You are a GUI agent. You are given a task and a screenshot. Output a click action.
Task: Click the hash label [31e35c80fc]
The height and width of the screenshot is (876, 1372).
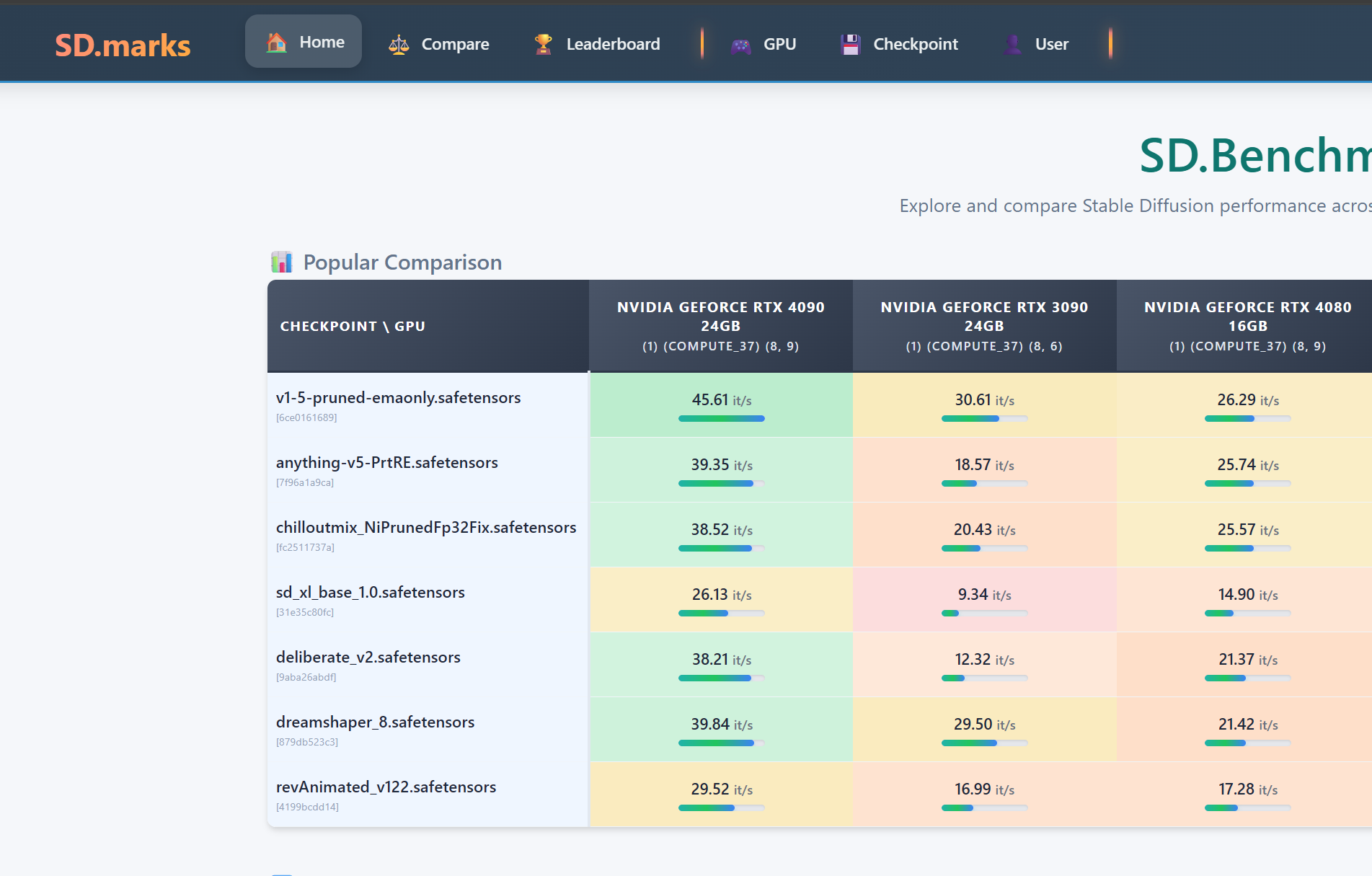[305, 612]
